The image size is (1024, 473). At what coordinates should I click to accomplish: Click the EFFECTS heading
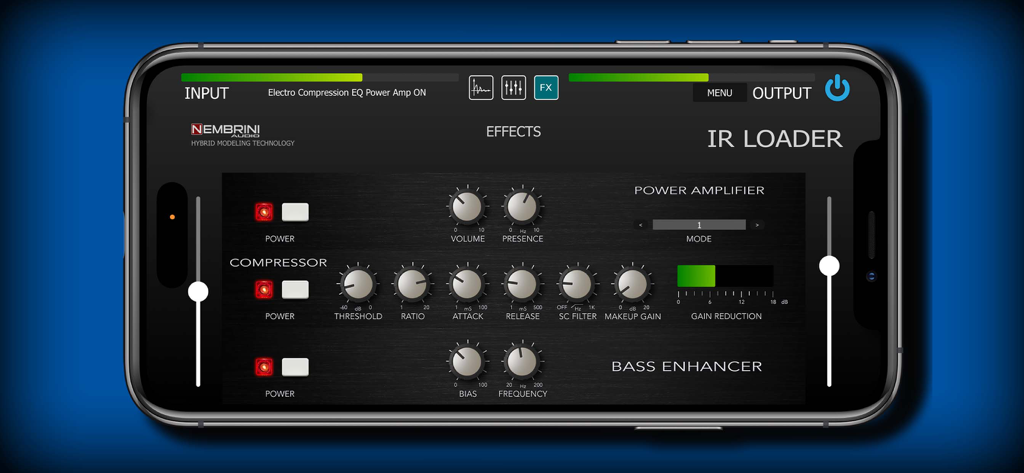tap(513, 131)
